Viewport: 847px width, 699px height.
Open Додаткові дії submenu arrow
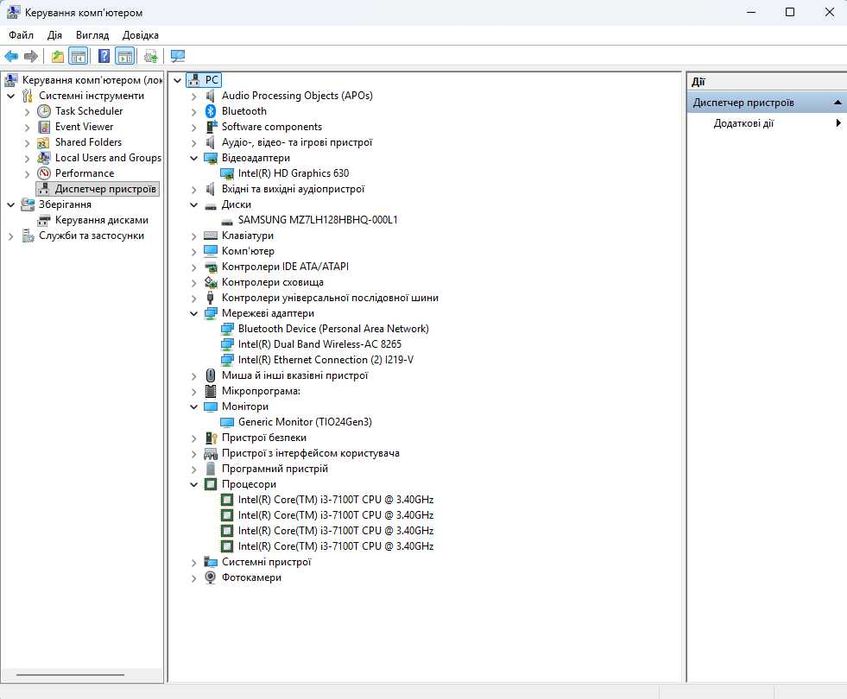coord(838,123)
